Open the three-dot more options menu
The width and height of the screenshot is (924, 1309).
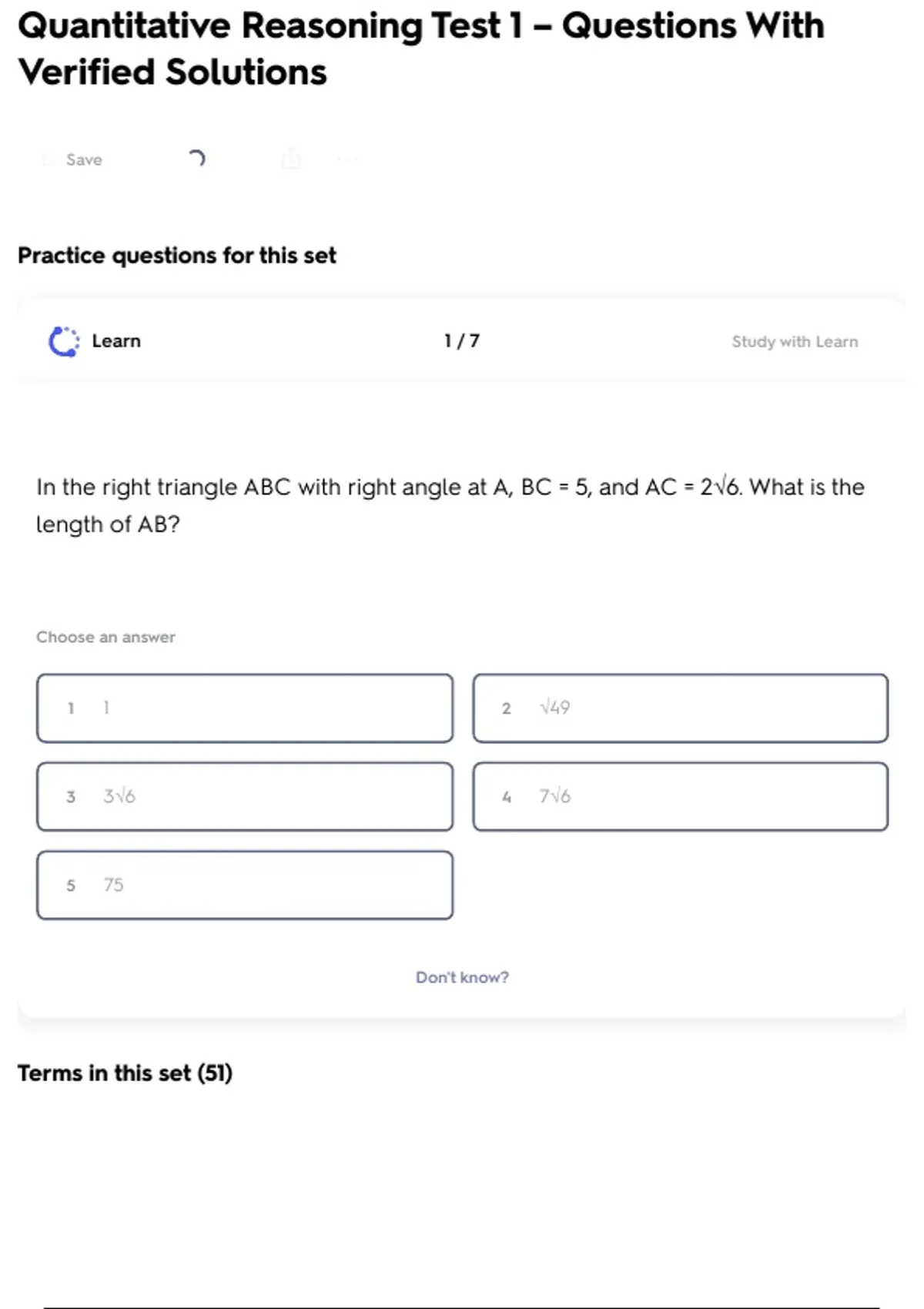pos(347,159)
